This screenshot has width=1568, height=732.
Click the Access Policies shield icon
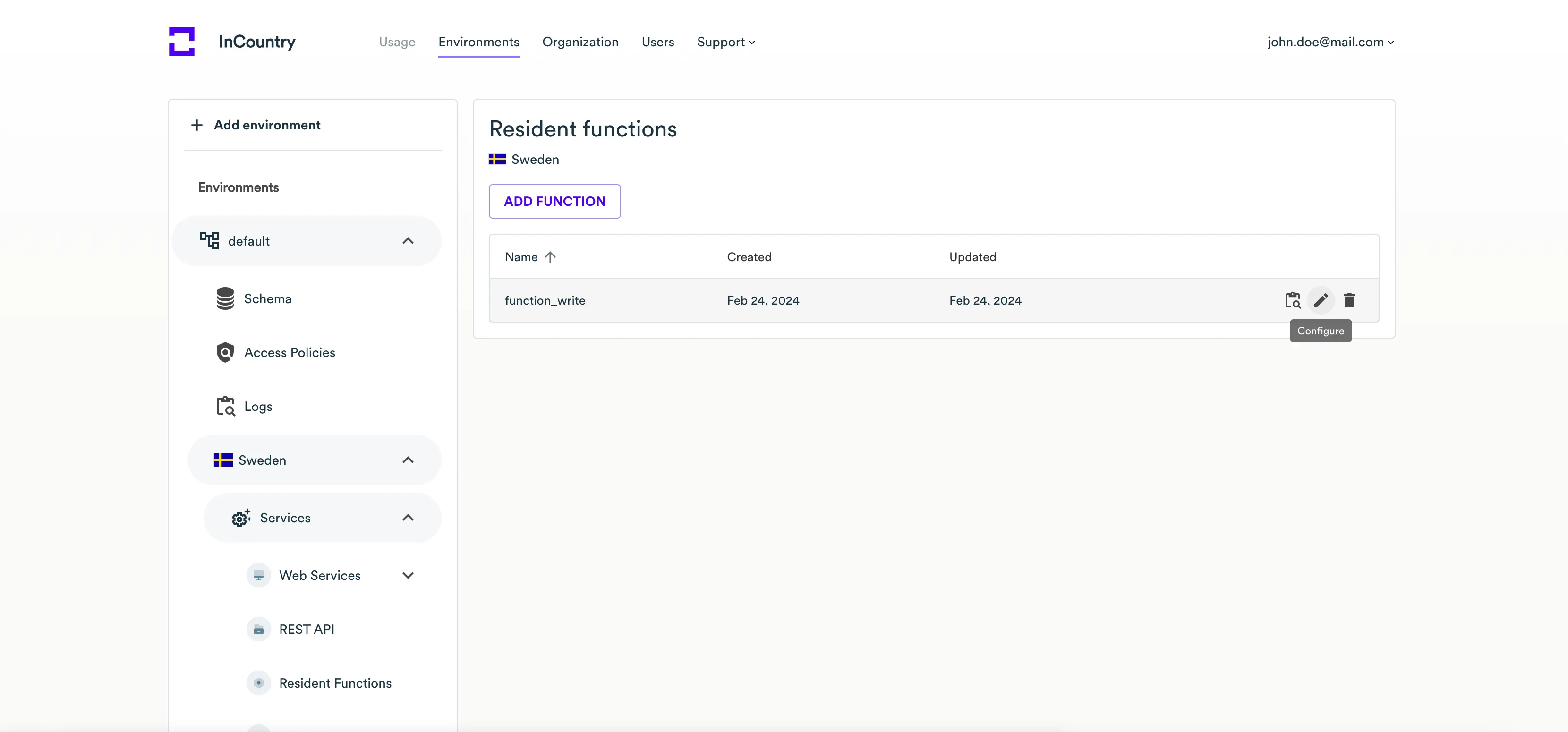225,352
